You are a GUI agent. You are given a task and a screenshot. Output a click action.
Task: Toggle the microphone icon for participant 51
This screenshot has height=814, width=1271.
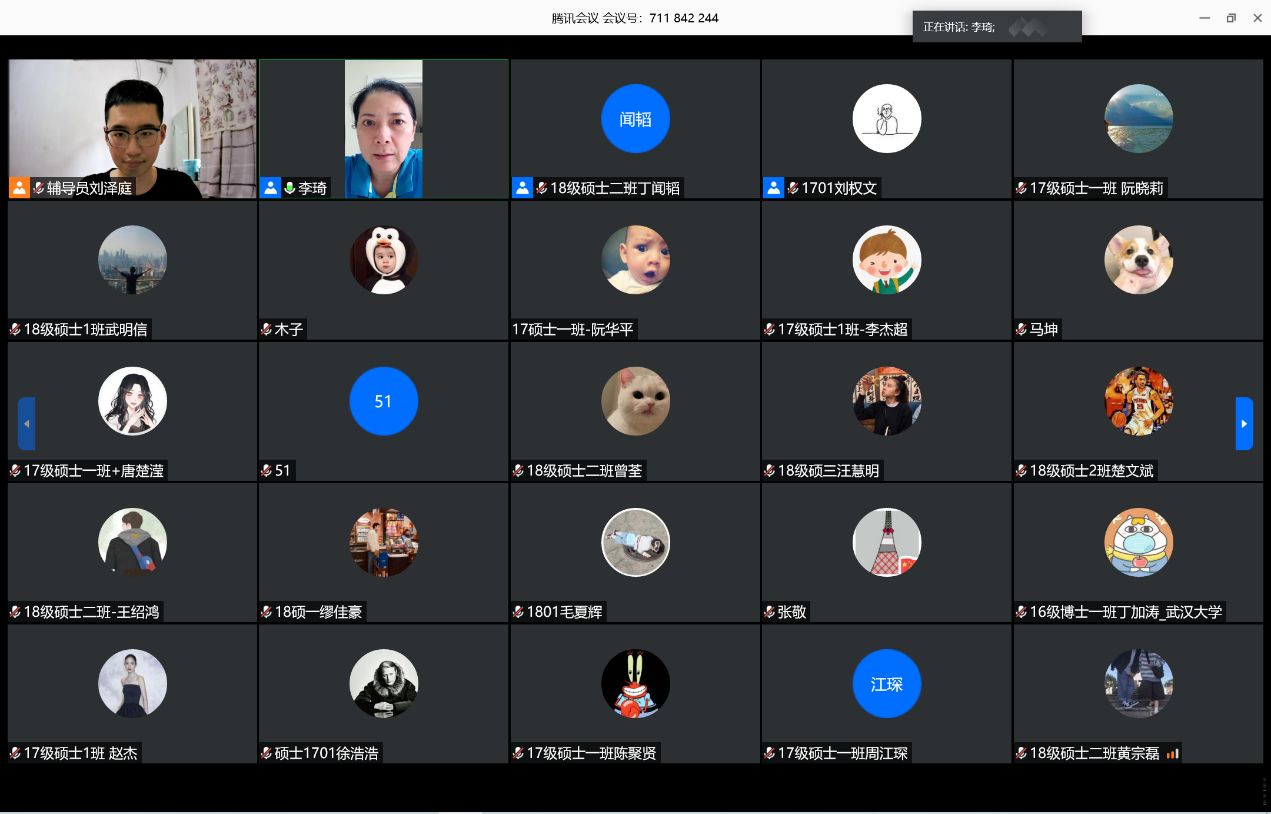pyautogui.click(x=267, y=471)
